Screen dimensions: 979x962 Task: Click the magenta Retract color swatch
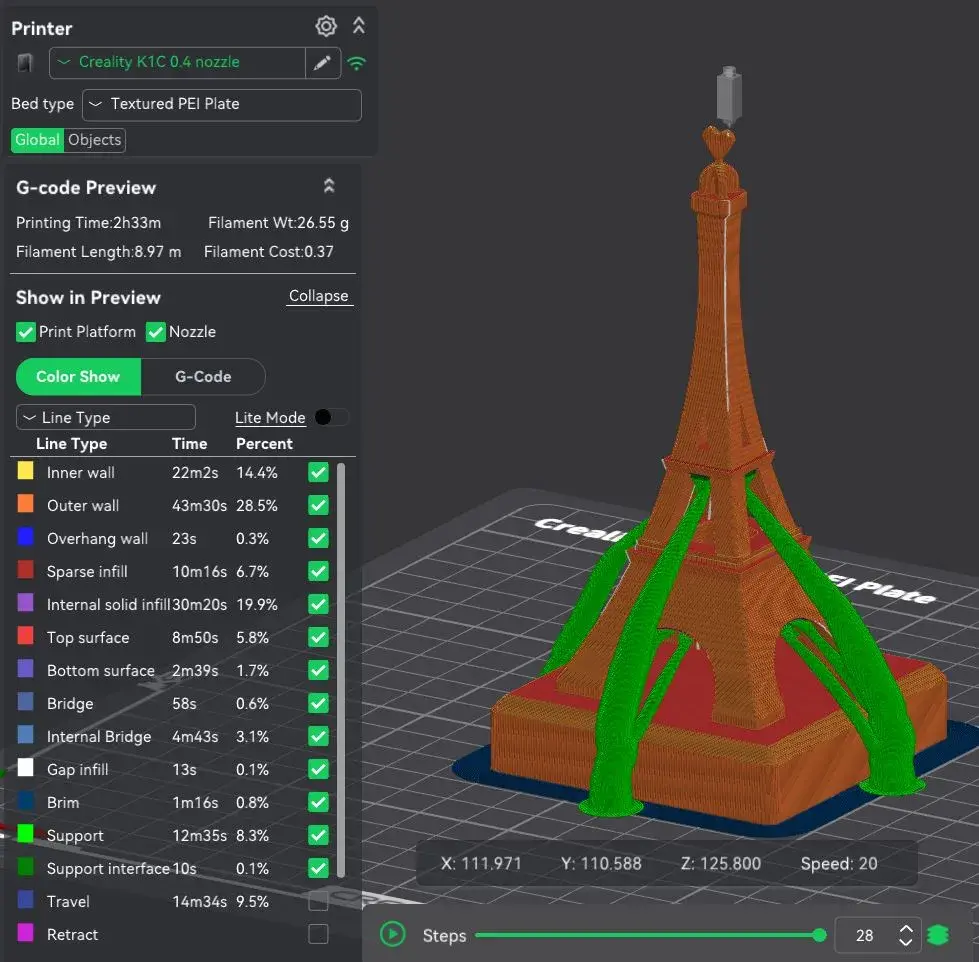pyautogui.click(x=26, y=933)
